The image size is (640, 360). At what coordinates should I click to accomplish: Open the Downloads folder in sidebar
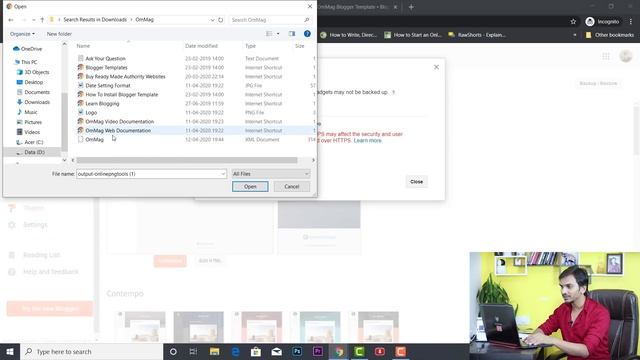(x=33, y=102)
